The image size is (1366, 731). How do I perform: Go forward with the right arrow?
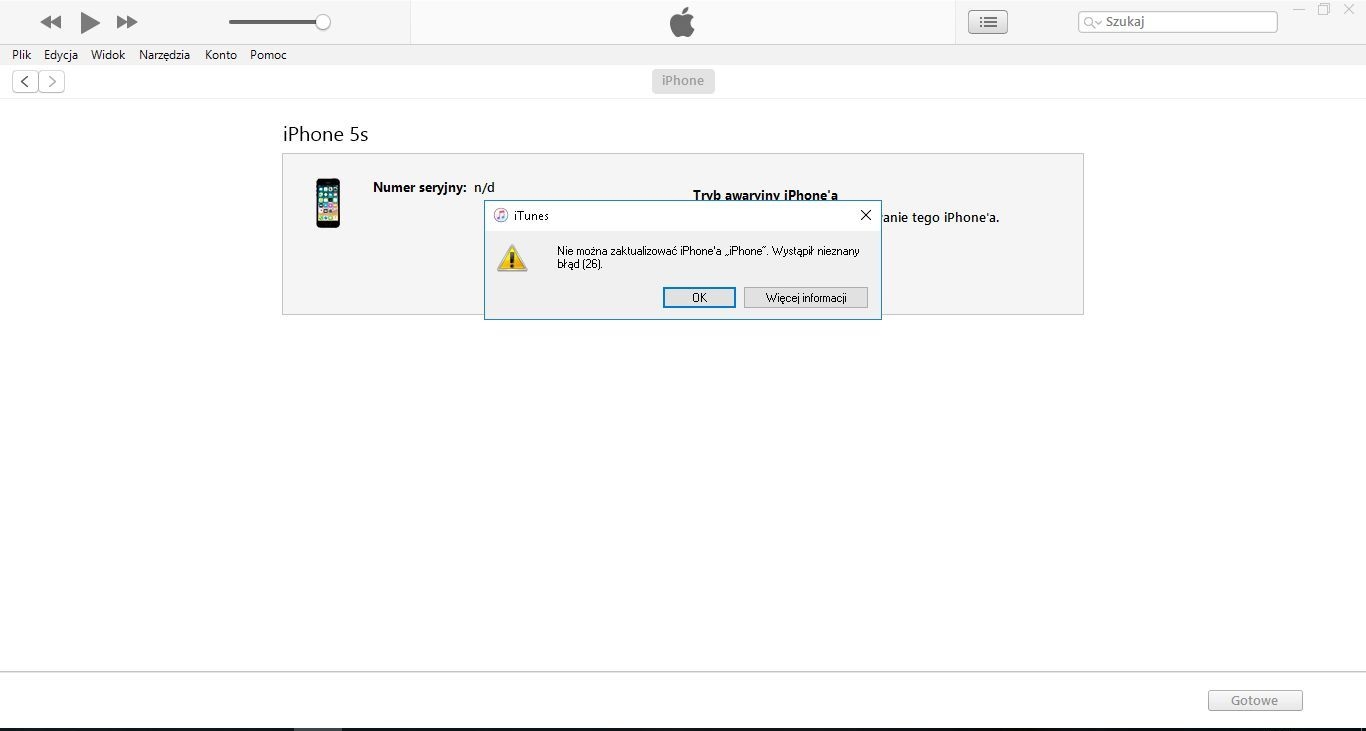tap(52, 81)
